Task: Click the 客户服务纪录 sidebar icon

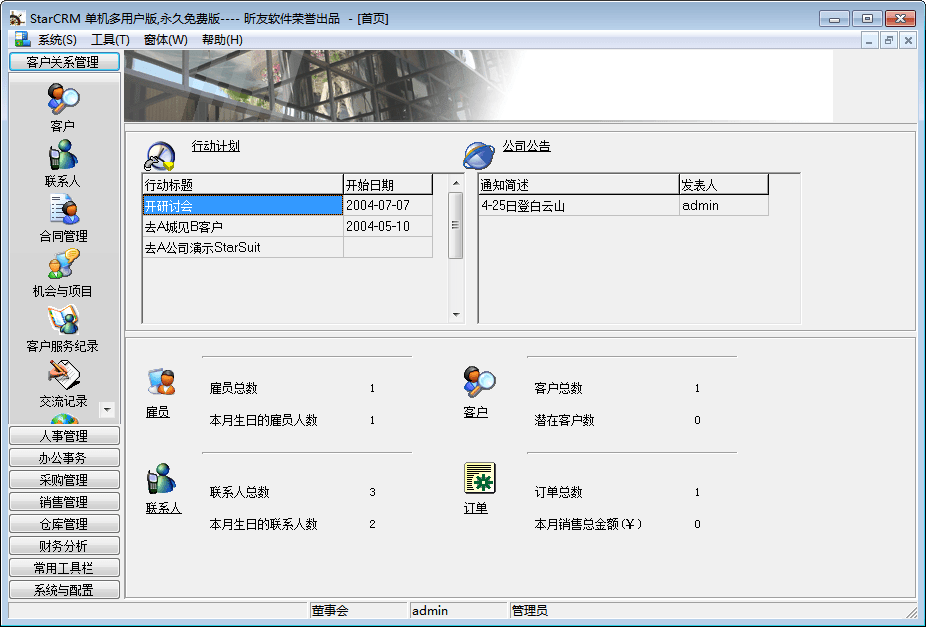Action: click(63, 320)
